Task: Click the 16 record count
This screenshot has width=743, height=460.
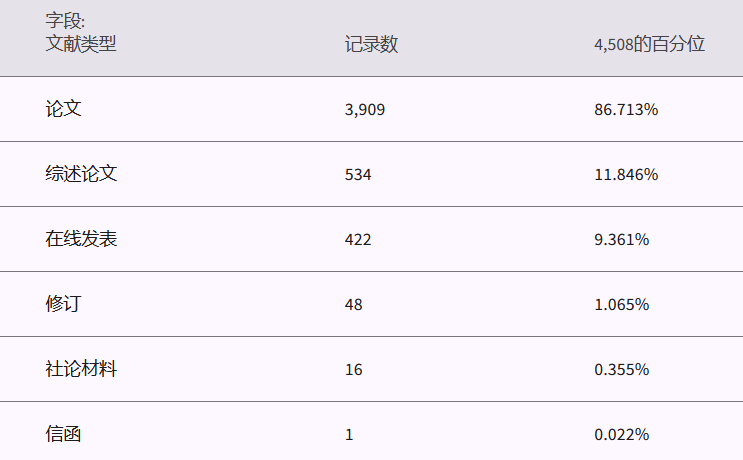Action: point(354,370)
